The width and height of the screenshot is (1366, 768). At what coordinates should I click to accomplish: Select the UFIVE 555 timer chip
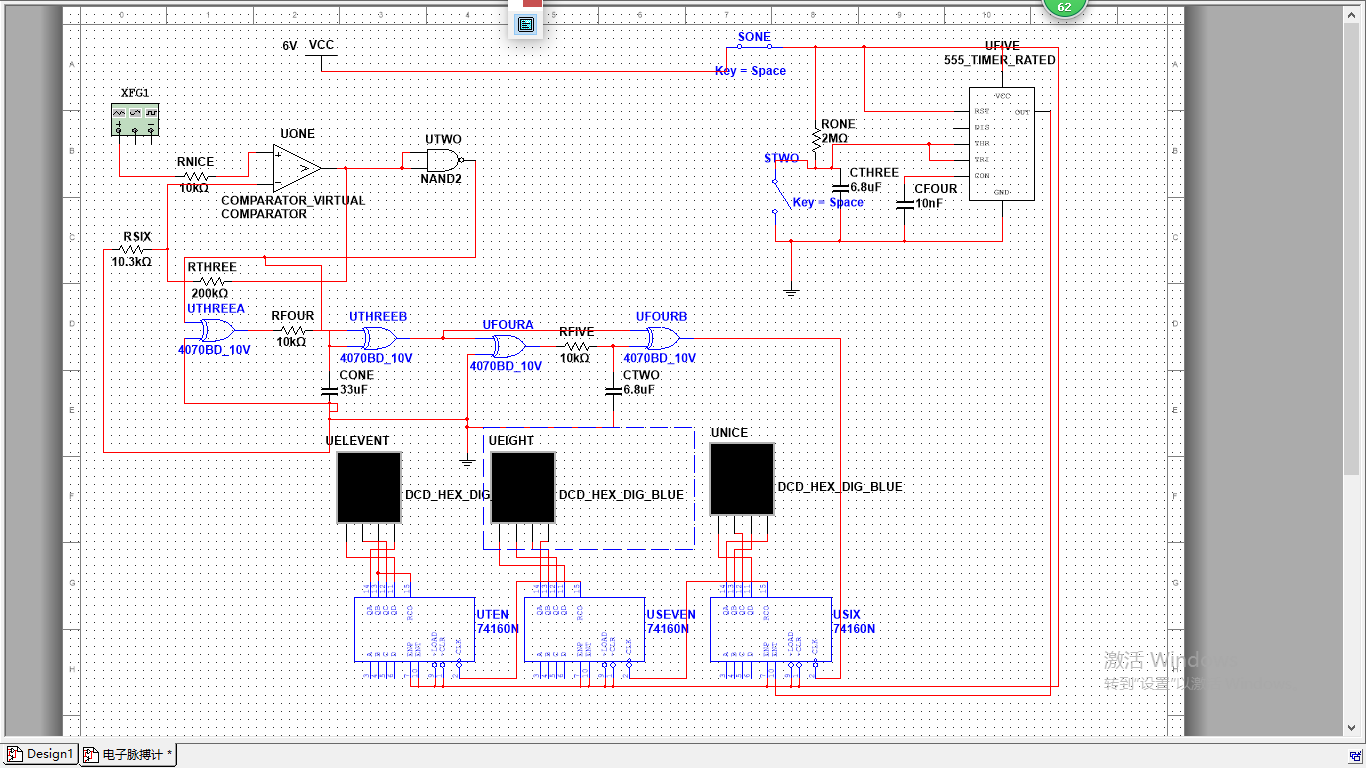(1001, 144)
